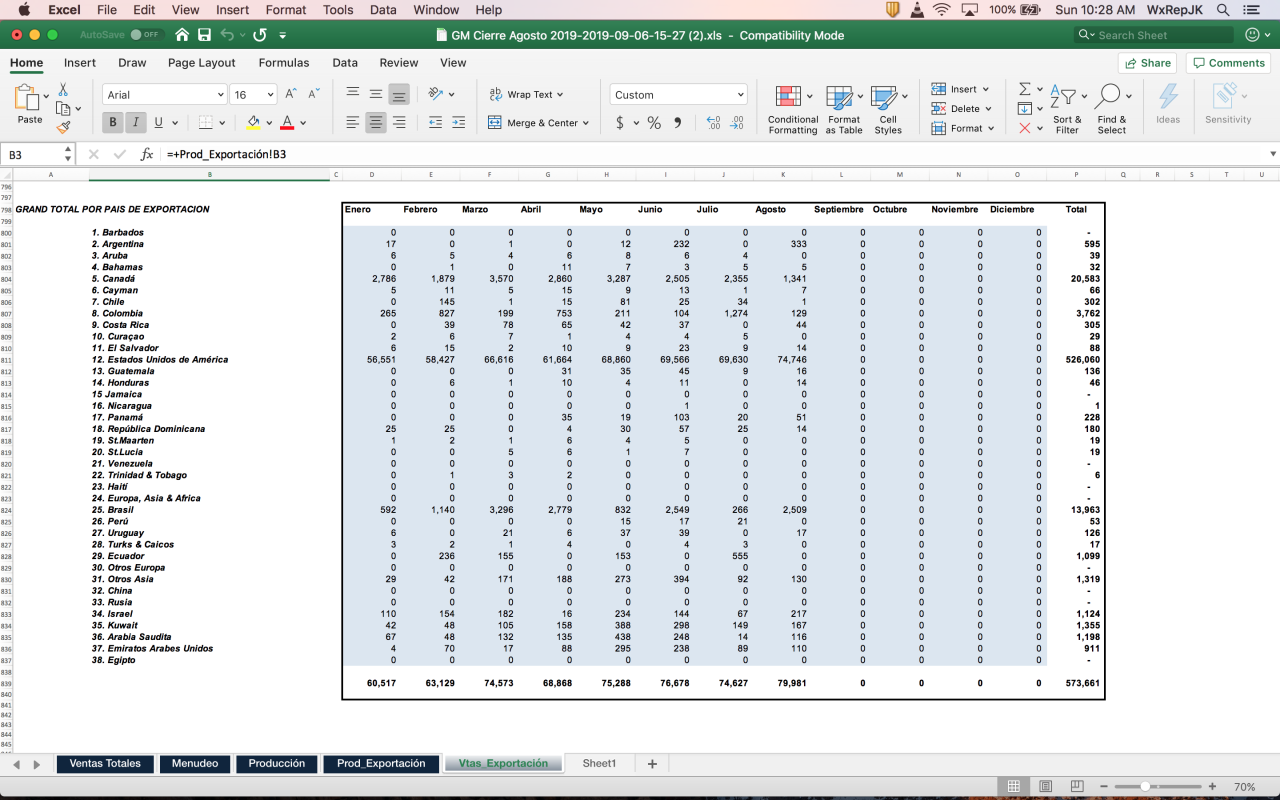Click the Home icon in title bar
1280x800 pixels.
click(x=182, y=35)
